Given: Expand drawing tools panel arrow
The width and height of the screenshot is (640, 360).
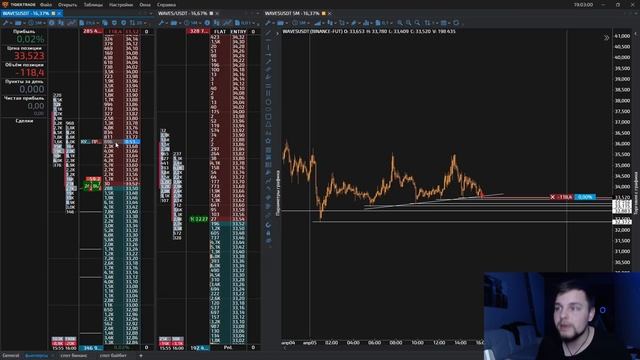Looking at the screenshot, I should (x=277, y=33).
